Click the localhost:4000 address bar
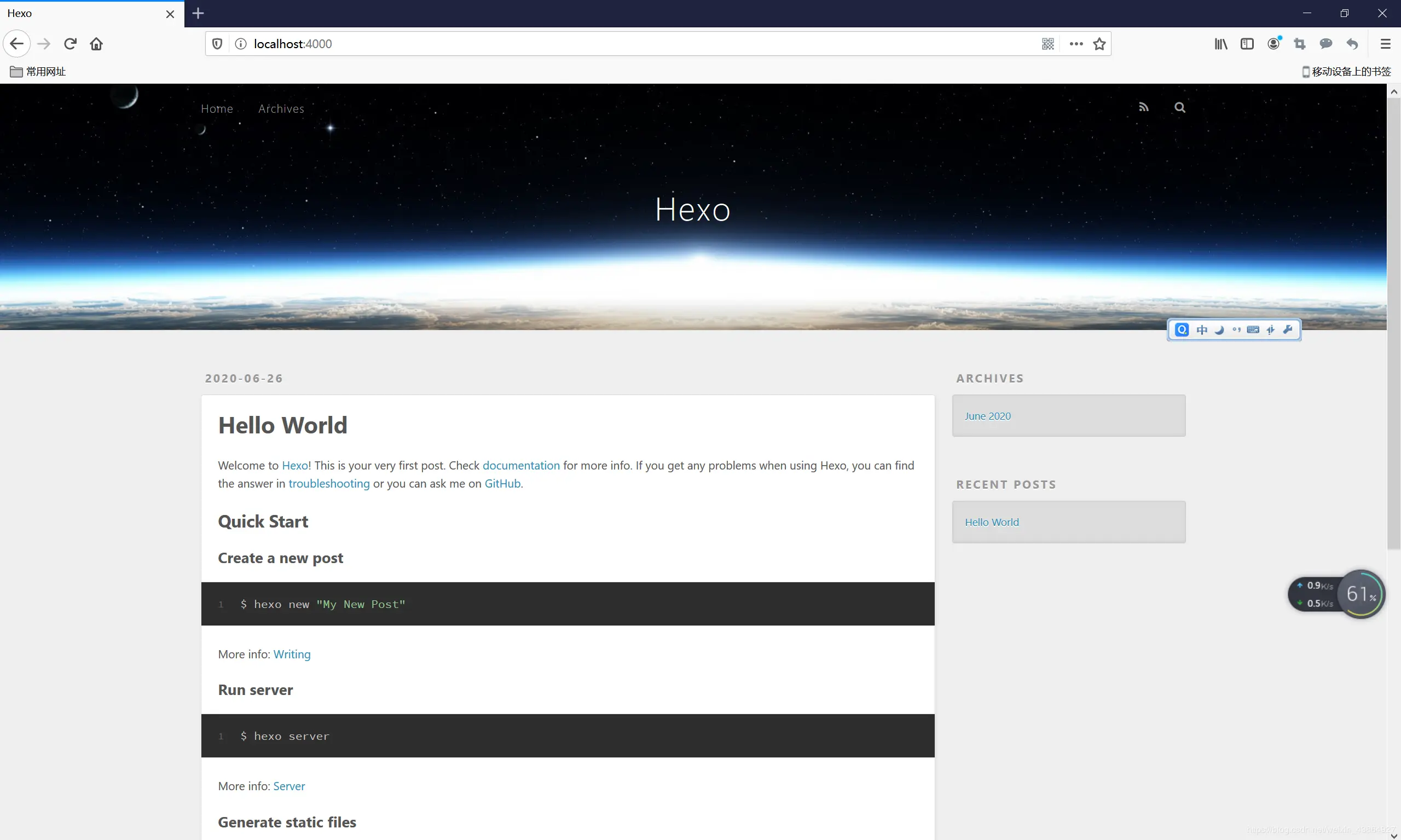The image size is (1401, 840). tap(623, 44)
